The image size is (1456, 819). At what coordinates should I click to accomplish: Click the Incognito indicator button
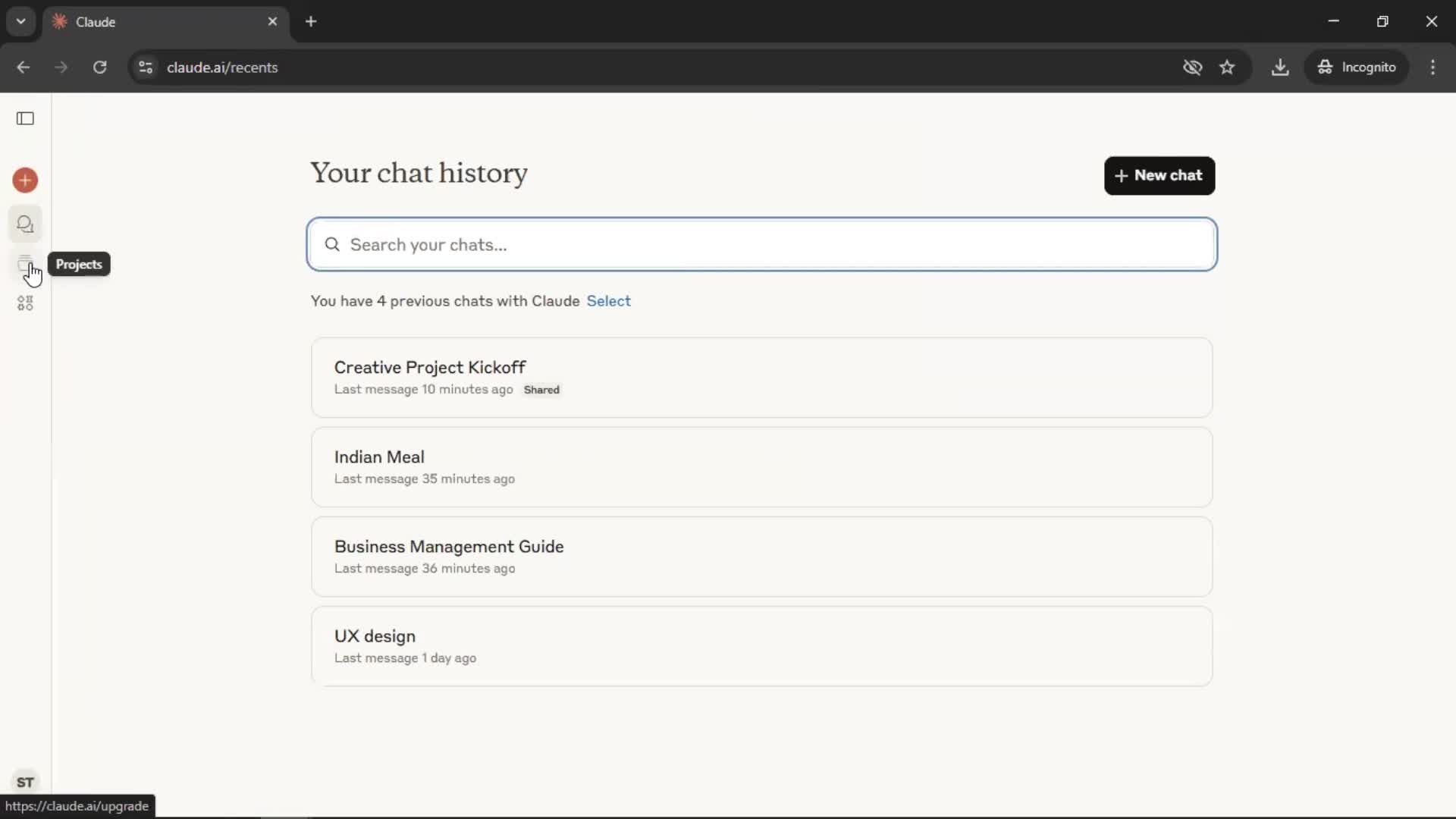(1357, 67)
